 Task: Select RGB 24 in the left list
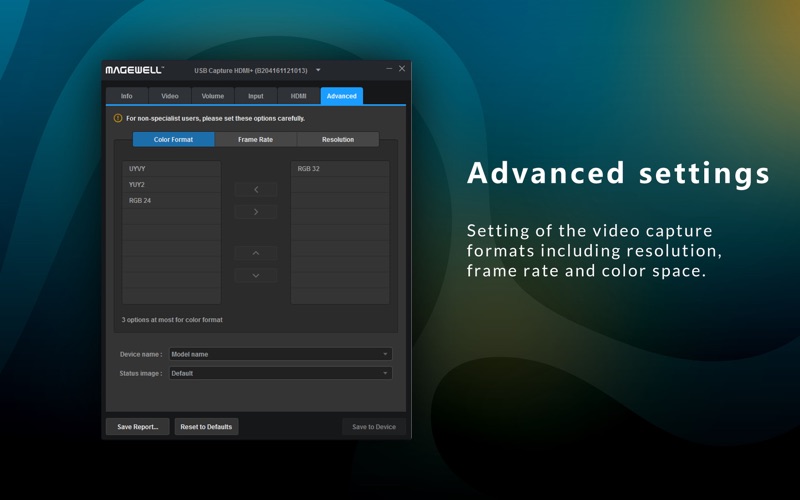(x=171, y=201)
